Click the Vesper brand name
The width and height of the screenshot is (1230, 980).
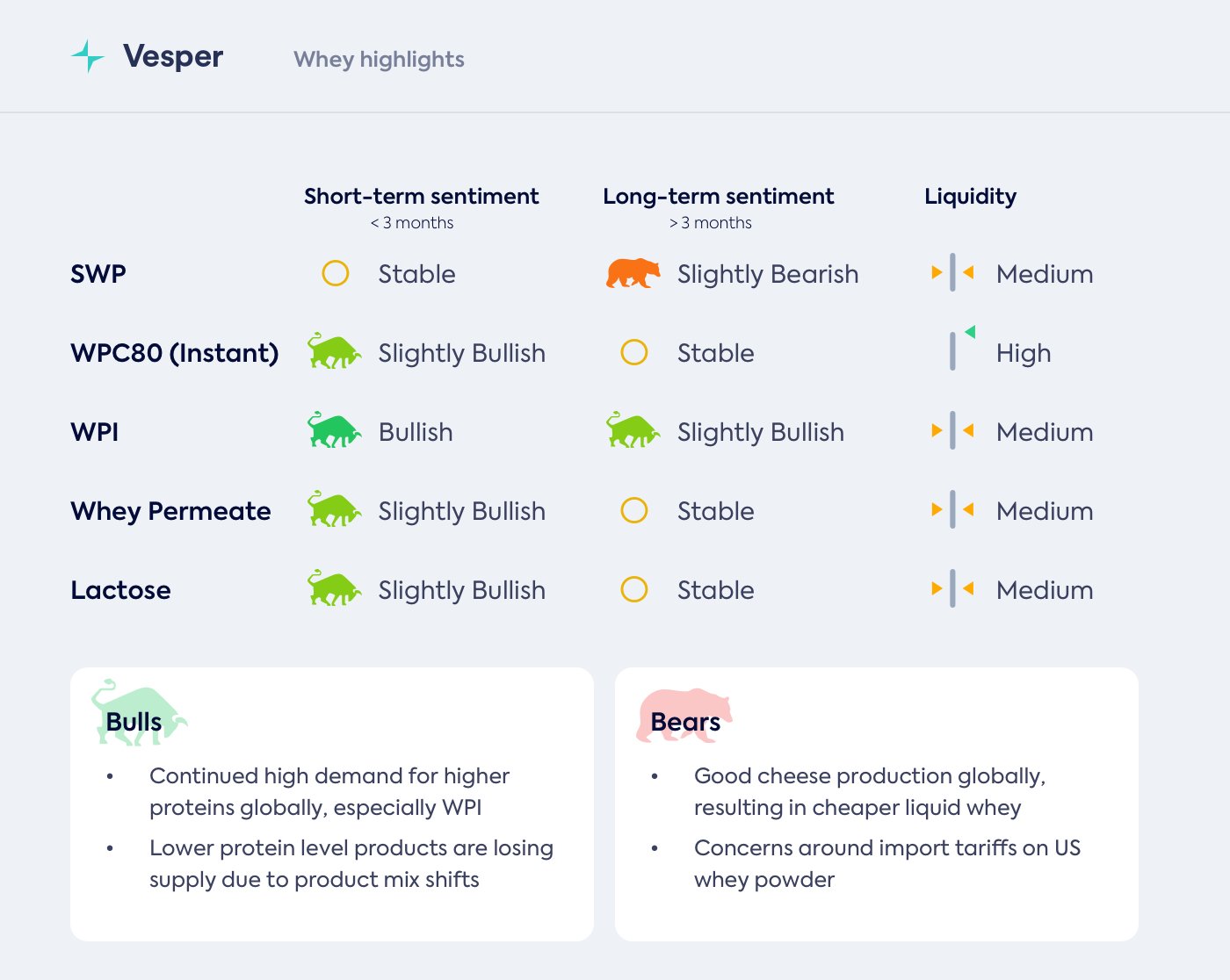(x=173, y=56)
